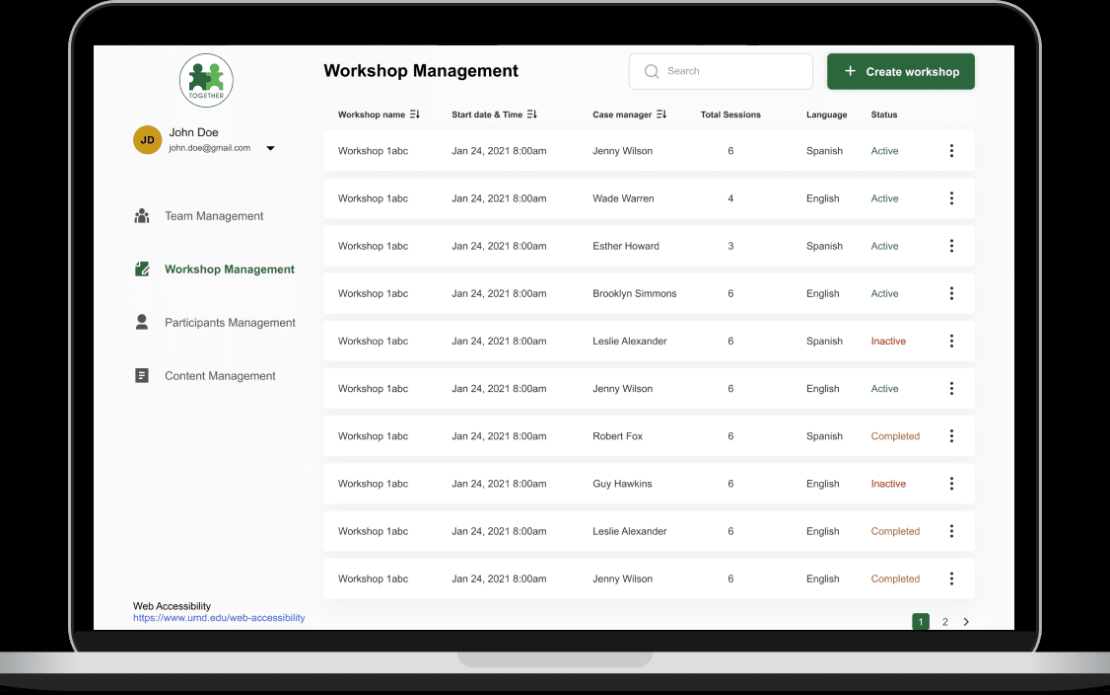The width and height of the screenshot is (1110, 695).
Task: Click the Total Sessions column header
Action: [731, 115]
